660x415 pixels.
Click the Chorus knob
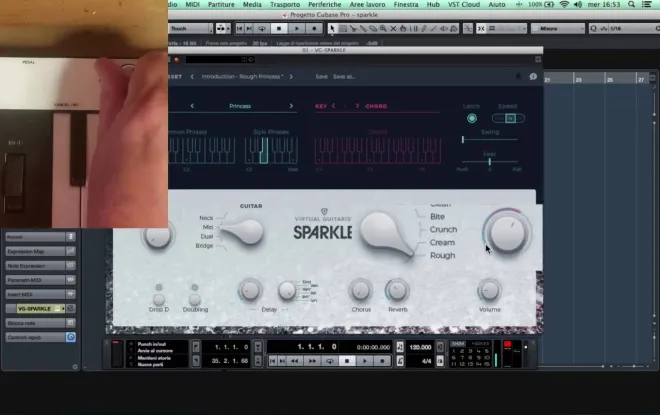click(x=360, y=290)
